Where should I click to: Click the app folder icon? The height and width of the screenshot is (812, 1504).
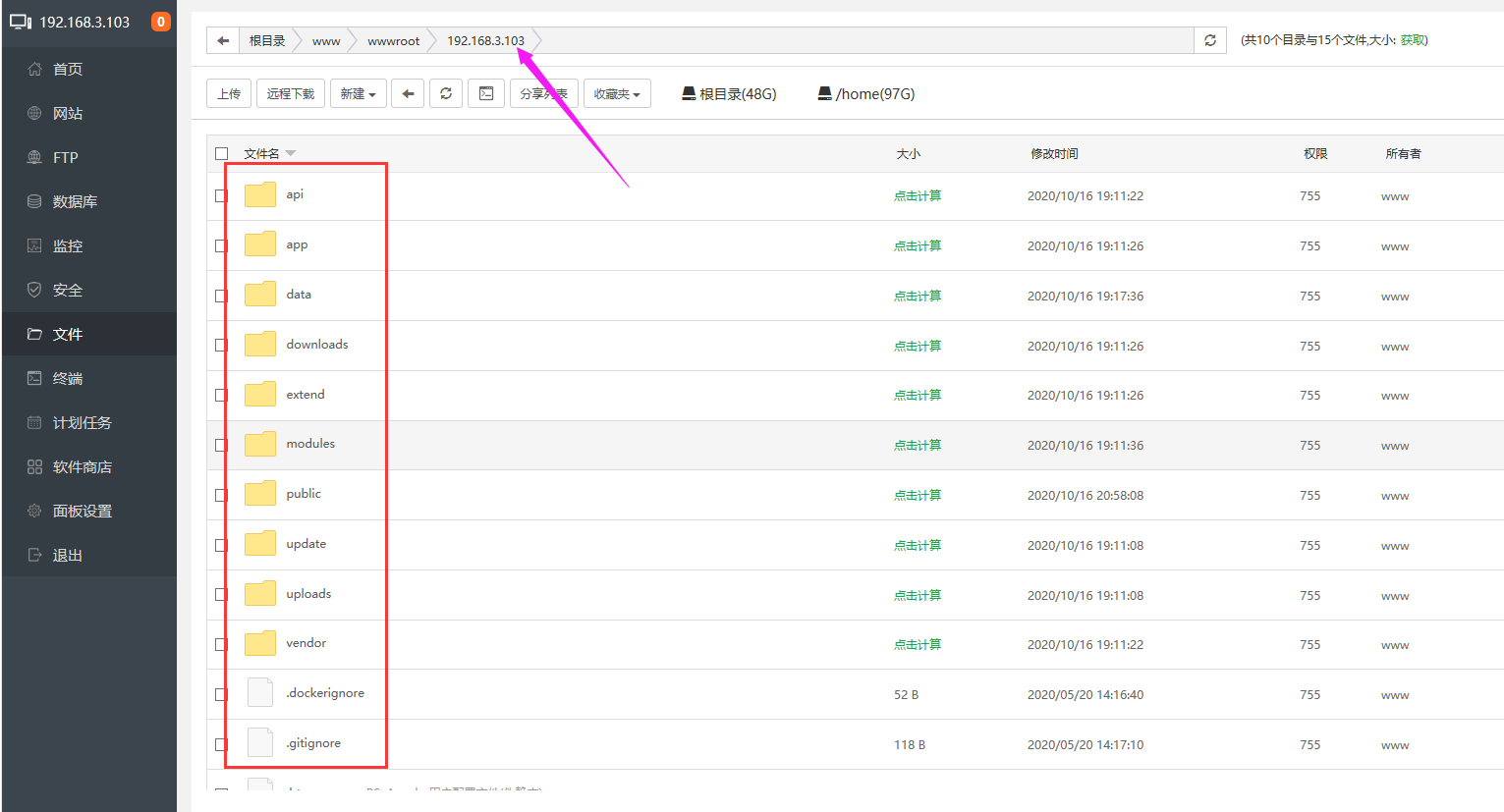[260, 244]
